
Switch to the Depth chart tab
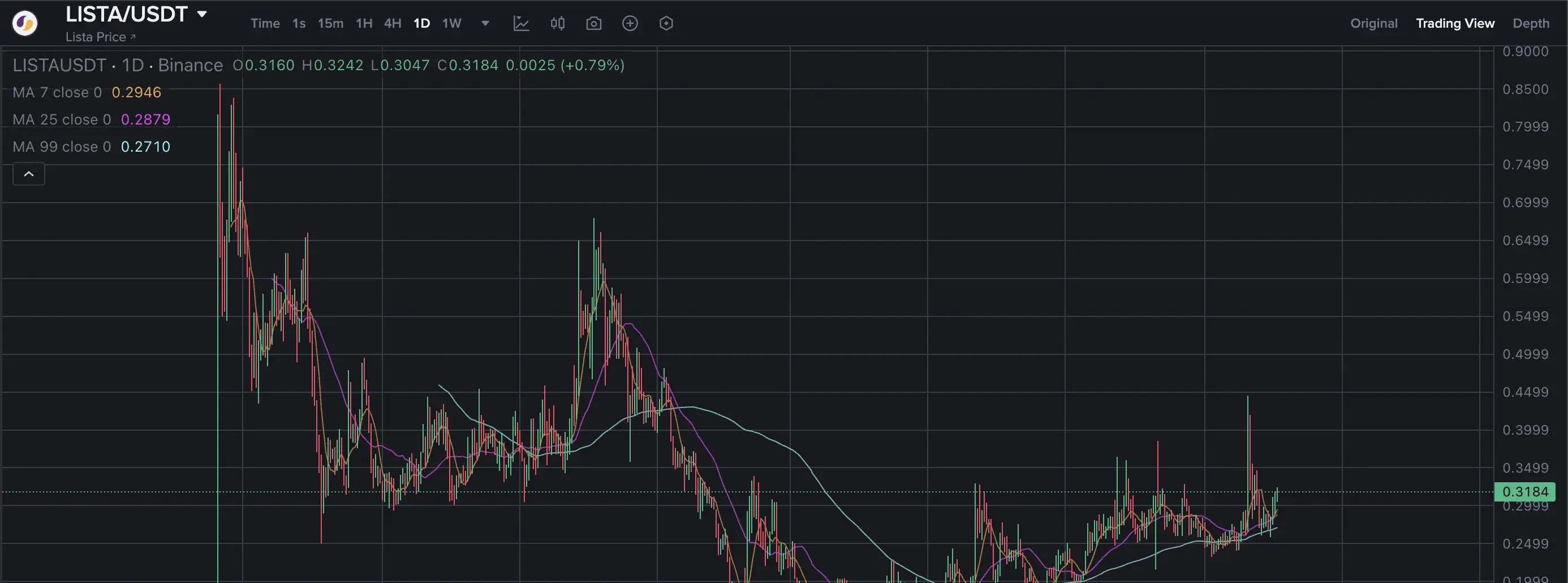[x=1531, y=23]
